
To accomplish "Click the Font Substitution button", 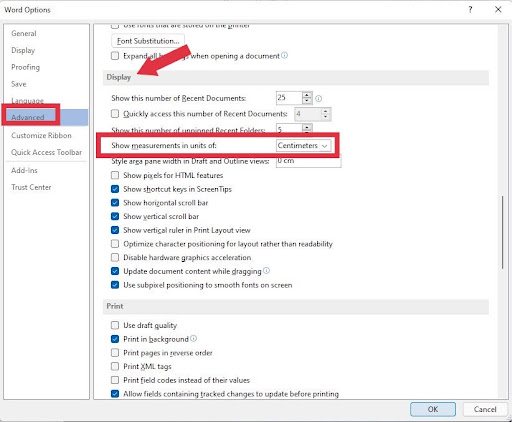I will tap(148, 41).
